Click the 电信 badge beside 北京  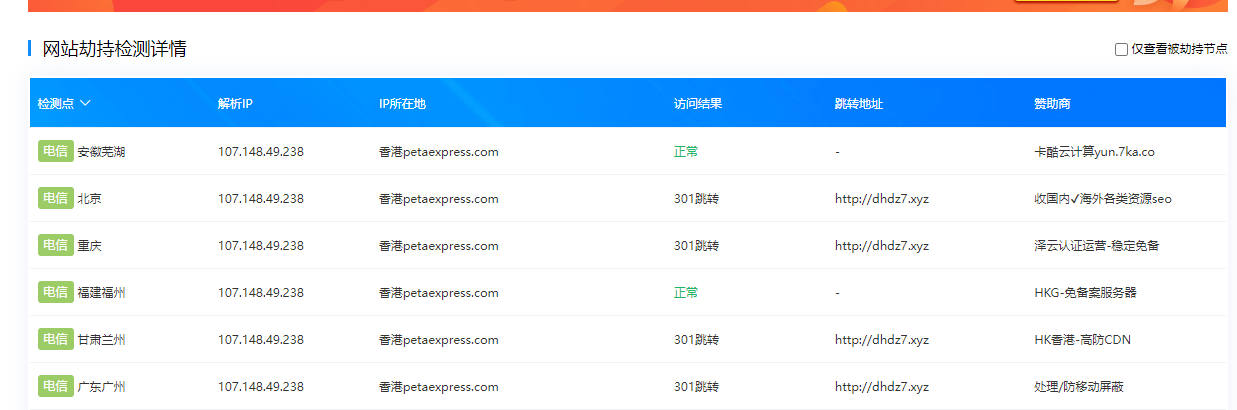coord(55,199)
